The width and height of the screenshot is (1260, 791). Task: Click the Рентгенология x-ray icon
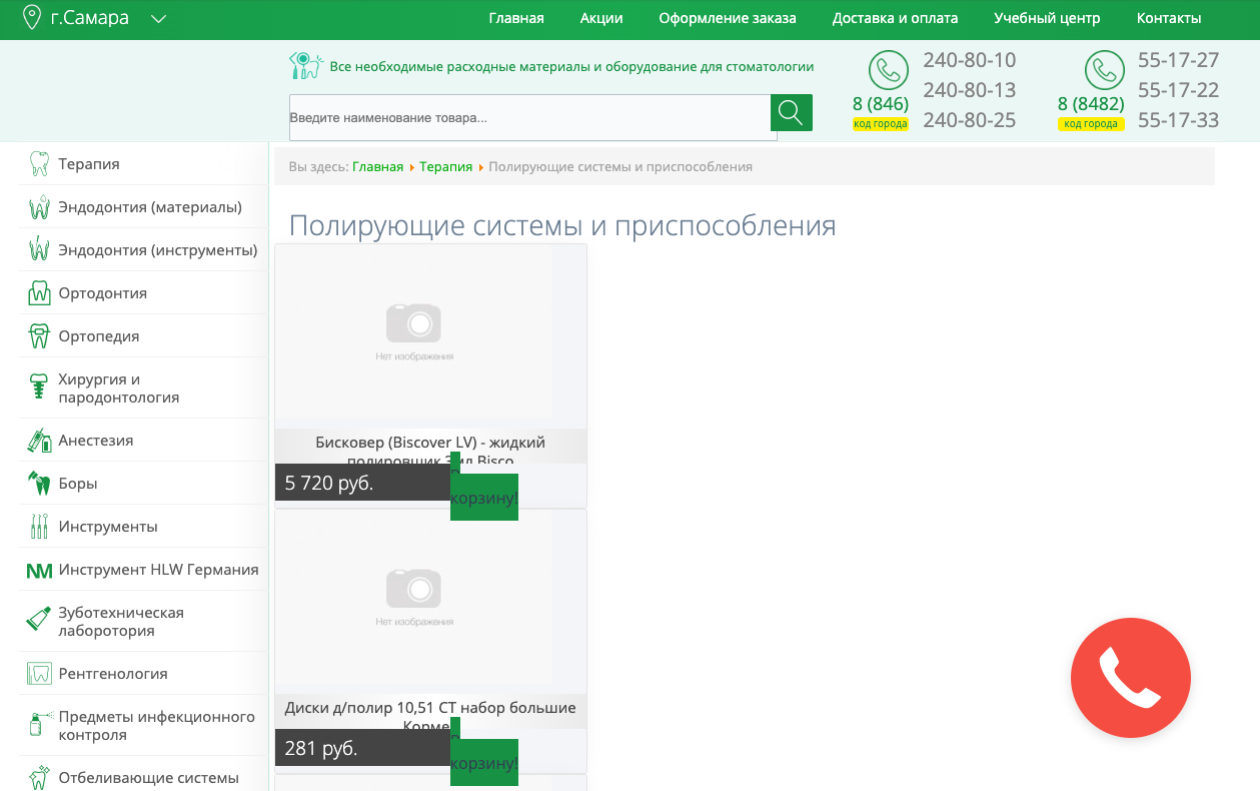coord(39,674)
